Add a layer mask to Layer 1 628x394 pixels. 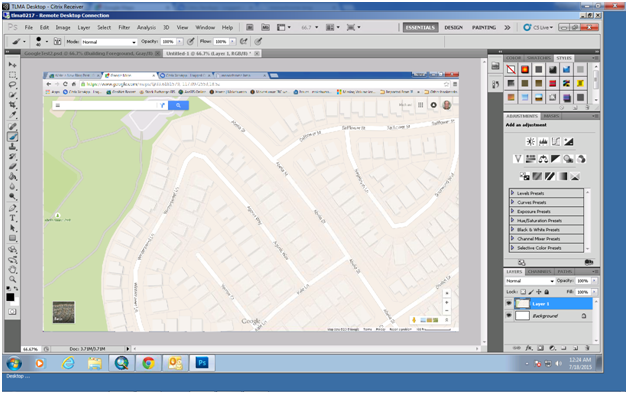(540, 348)
